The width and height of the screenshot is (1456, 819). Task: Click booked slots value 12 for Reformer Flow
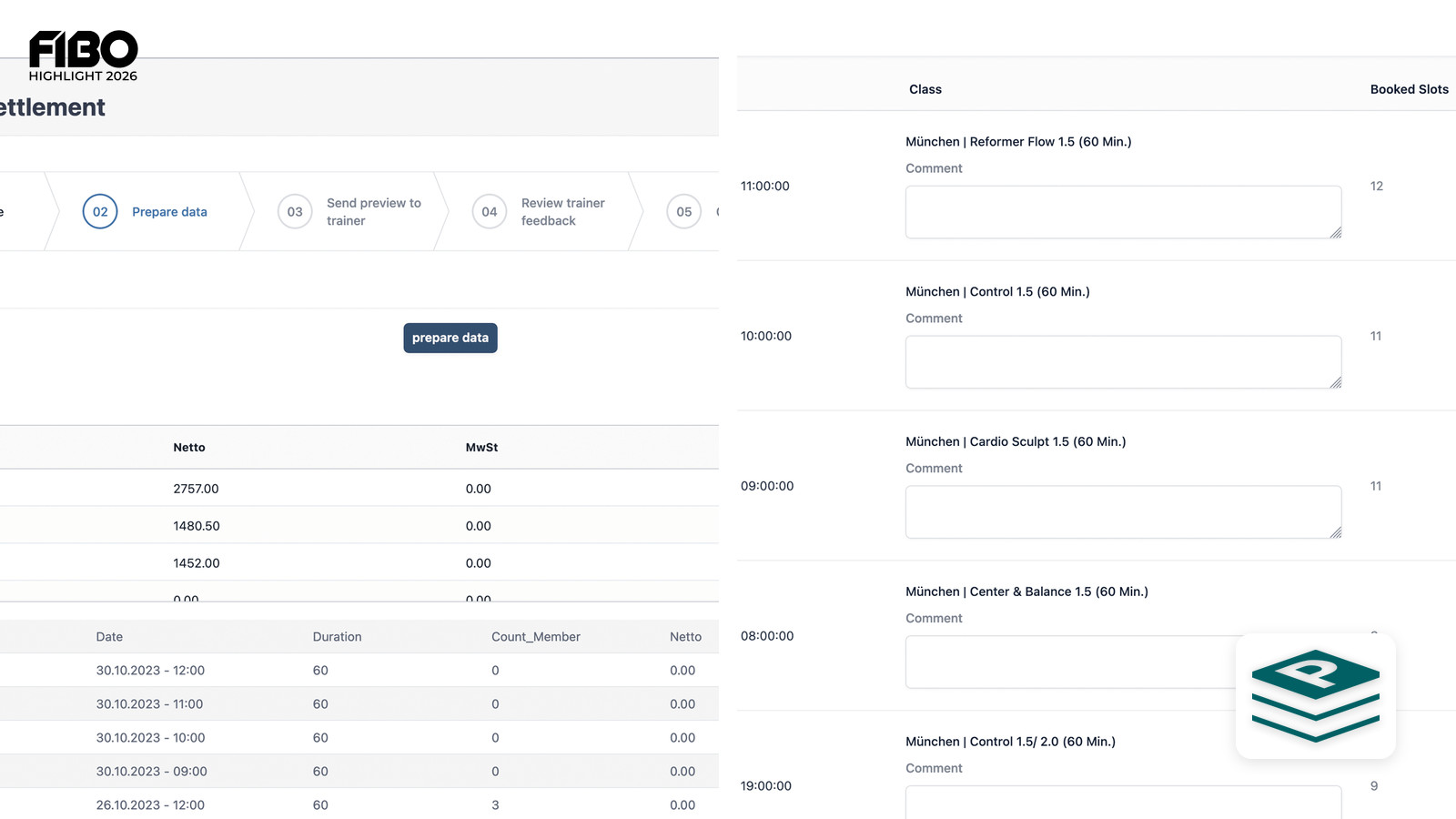click(x=1377, y=187)
